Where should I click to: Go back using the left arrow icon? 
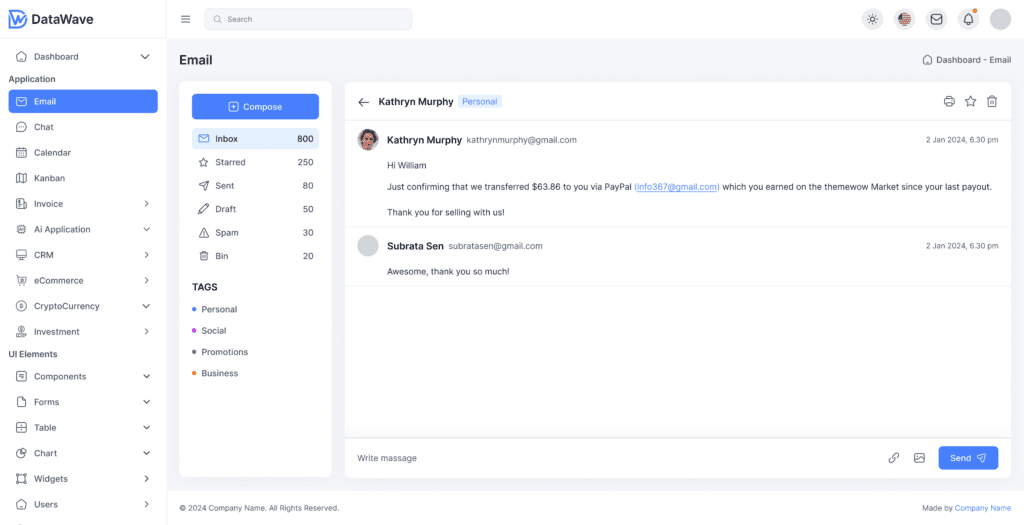pos(364,102)
